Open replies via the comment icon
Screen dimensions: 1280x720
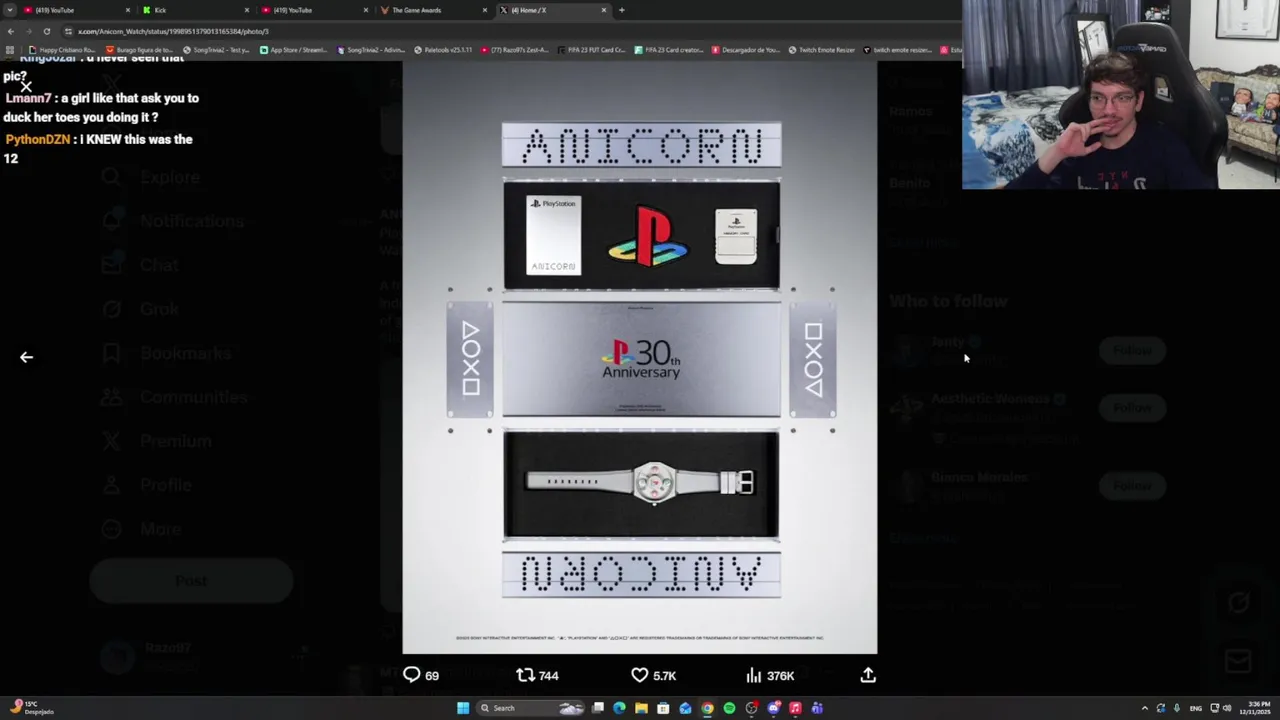tap(412, 675)
